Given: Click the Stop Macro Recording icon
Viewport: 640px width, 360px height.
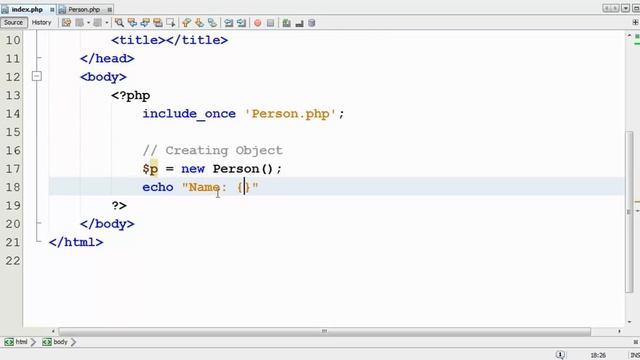Looking at the screenshot, I should [270, 23].
